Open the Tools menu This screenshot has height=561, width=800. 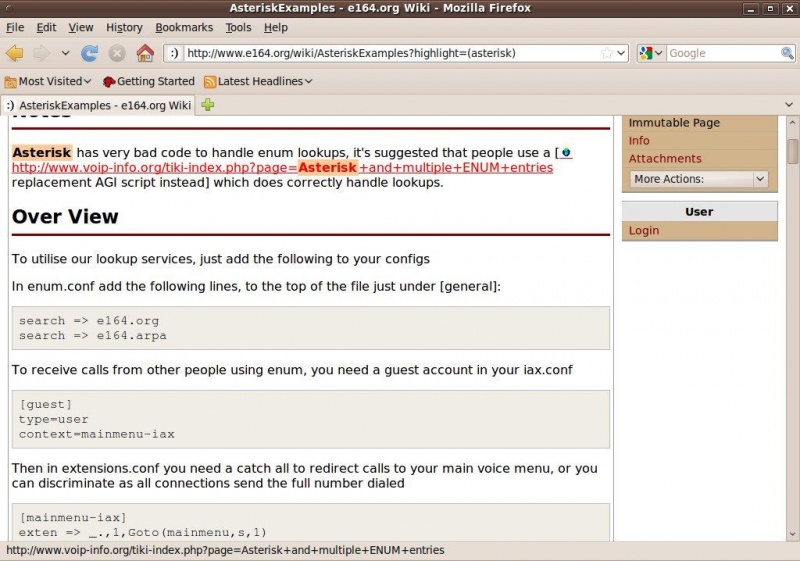pos(238,27)
